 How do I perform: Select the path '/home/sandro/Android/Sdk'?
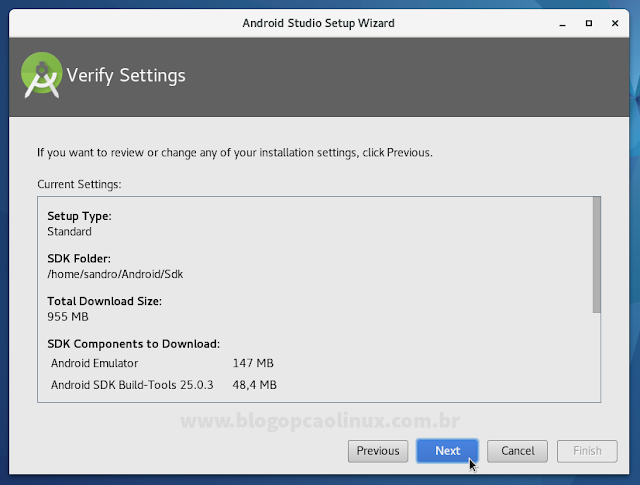coord(115,274)
